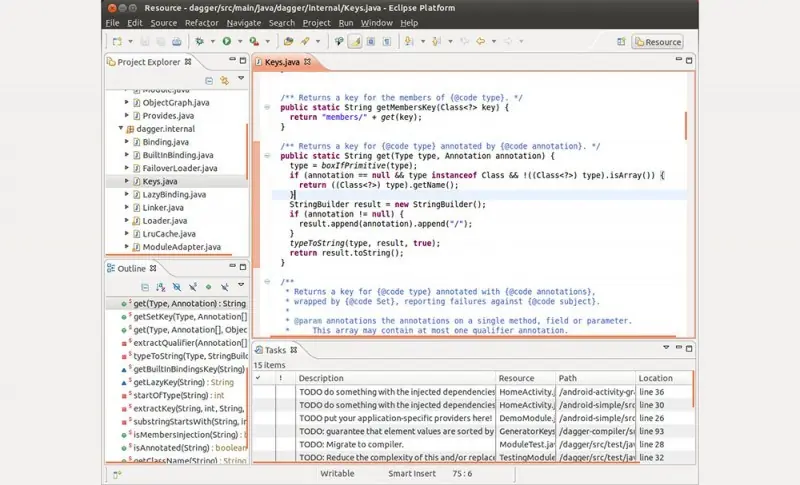Open the Run configurations dropdown arrow

pyautogui.click(x=240, y=42)
